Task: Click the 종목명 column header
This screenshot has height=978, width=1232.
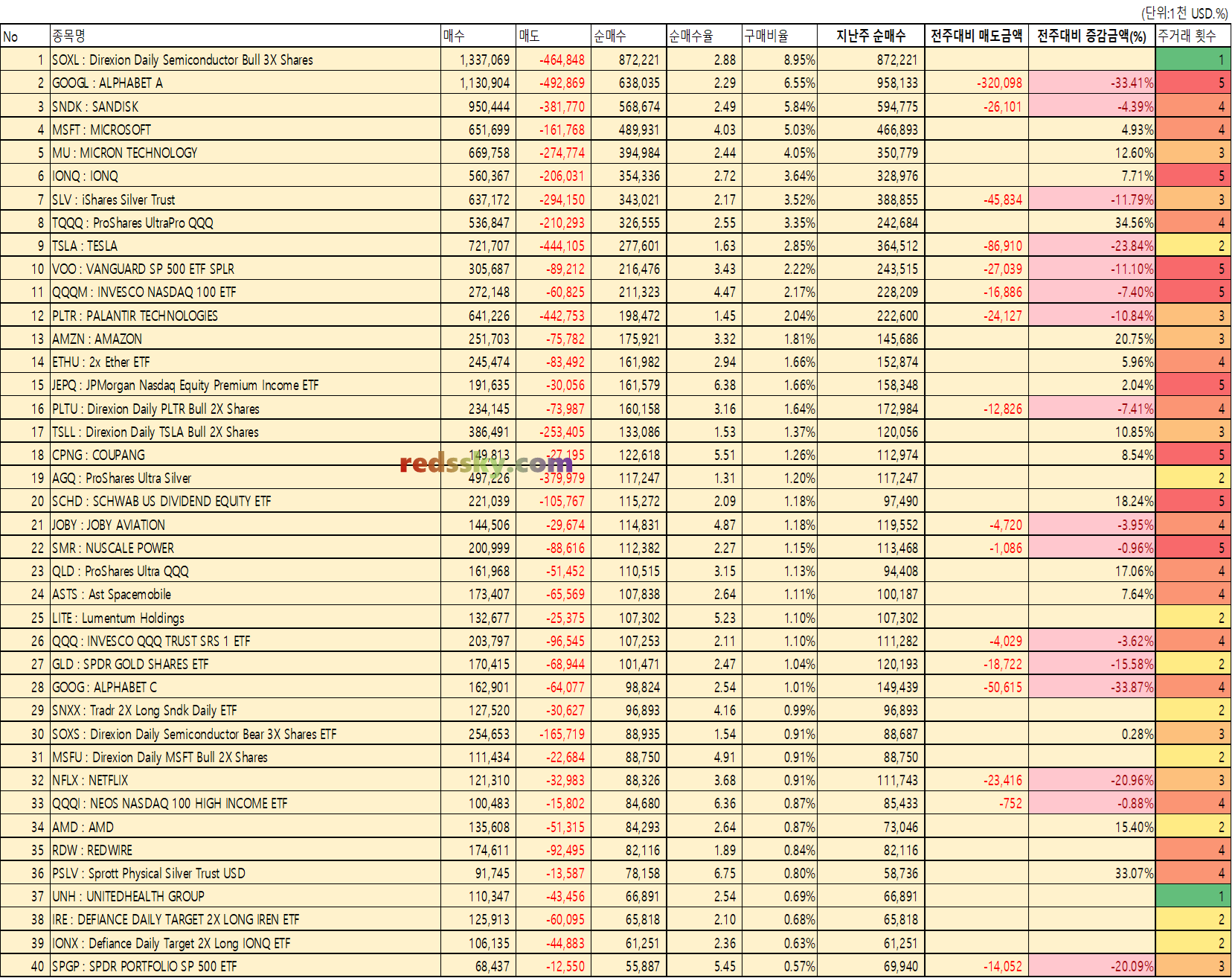Action: [246, 36]
